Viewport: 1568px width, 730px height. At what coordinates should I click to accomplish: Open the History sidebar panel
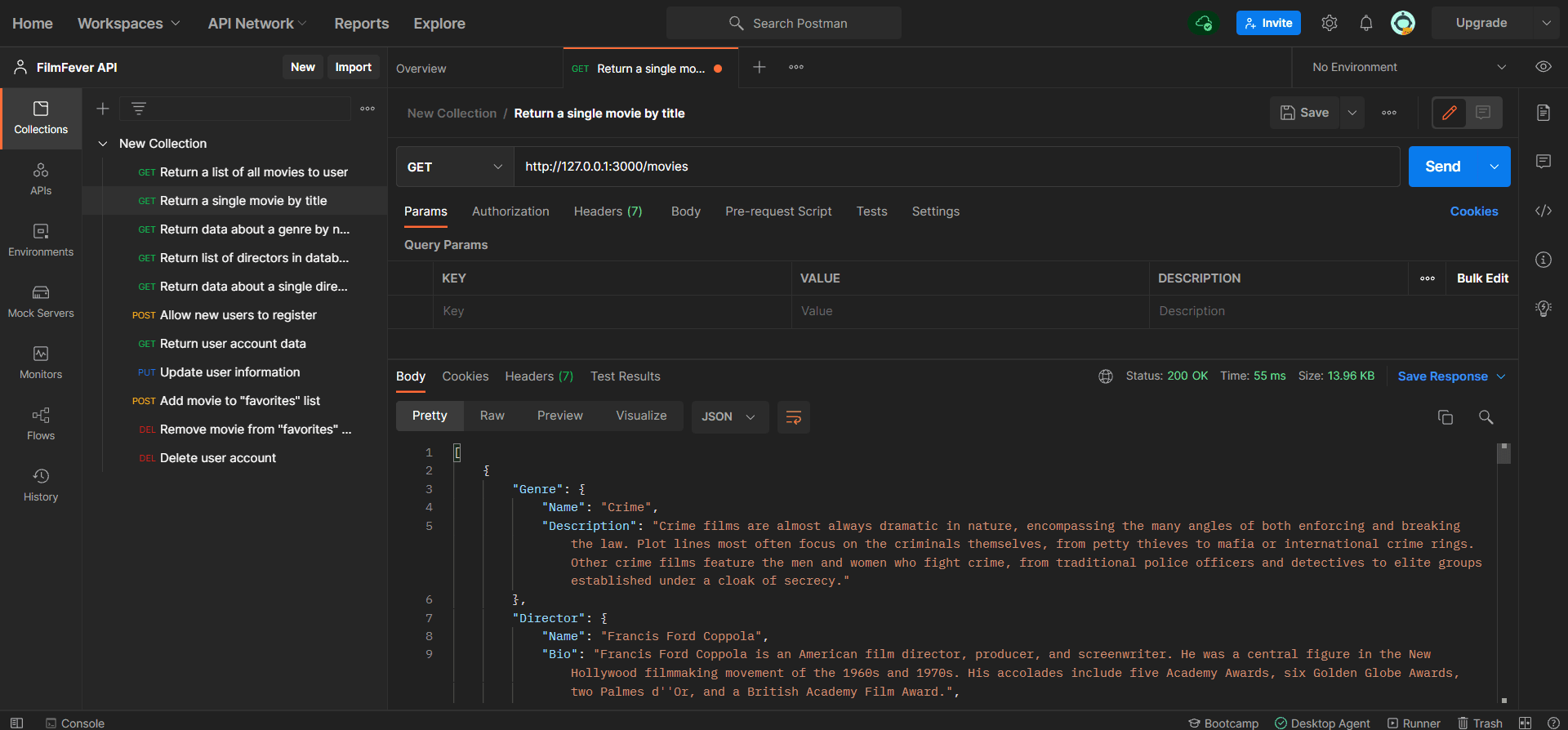pyautogui.click(x=41, y=486)
